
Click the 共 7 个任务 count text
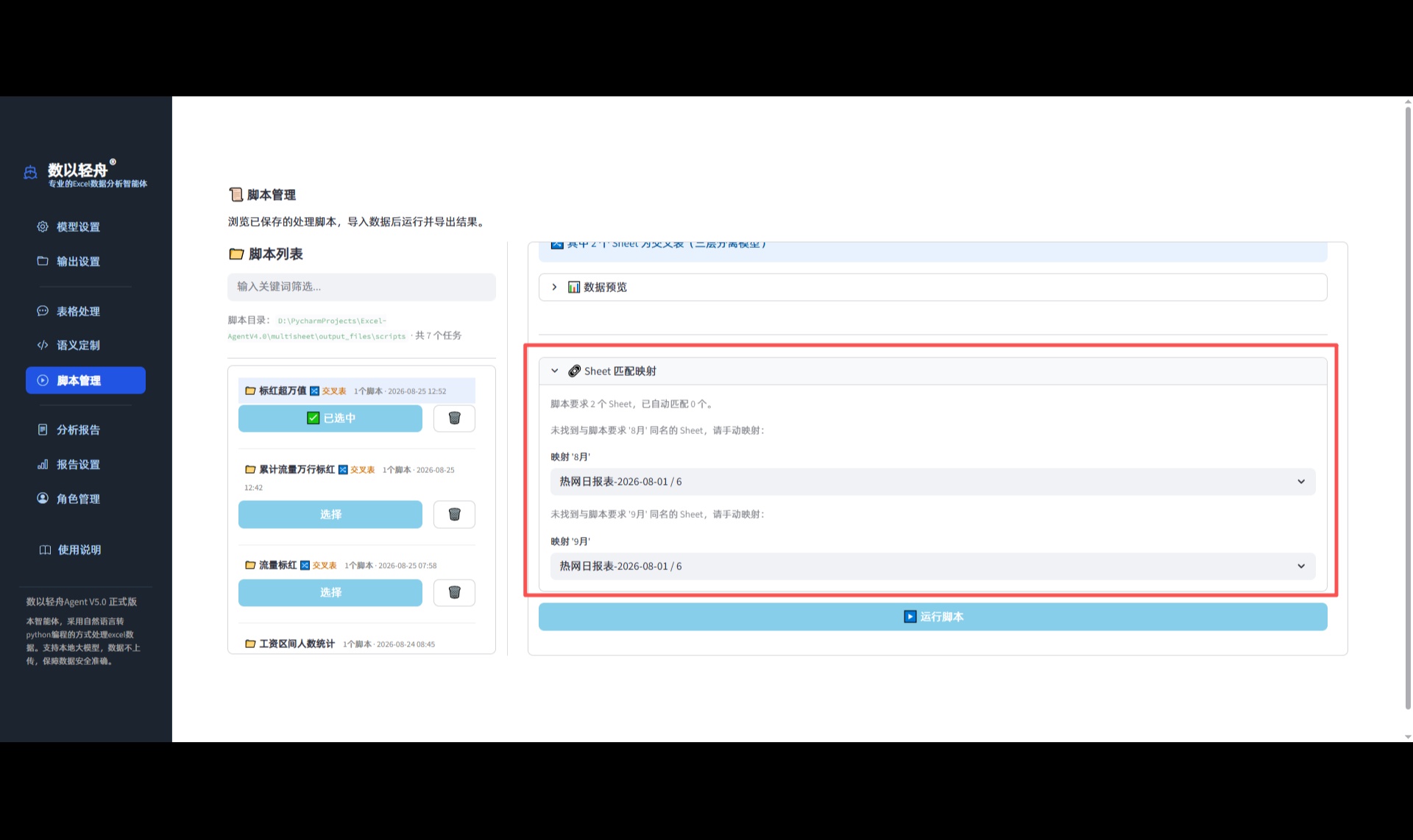439,335
